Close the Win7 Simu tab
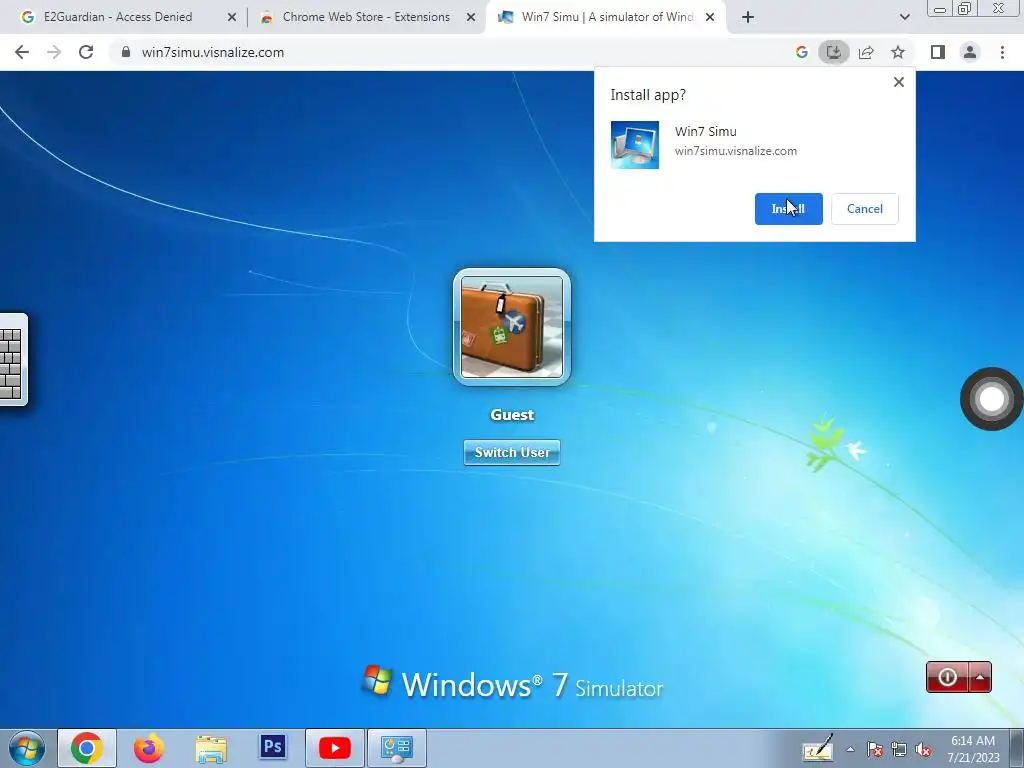Screen dimensions: 1024x768 pyautogui.click(x=710, y=18)
